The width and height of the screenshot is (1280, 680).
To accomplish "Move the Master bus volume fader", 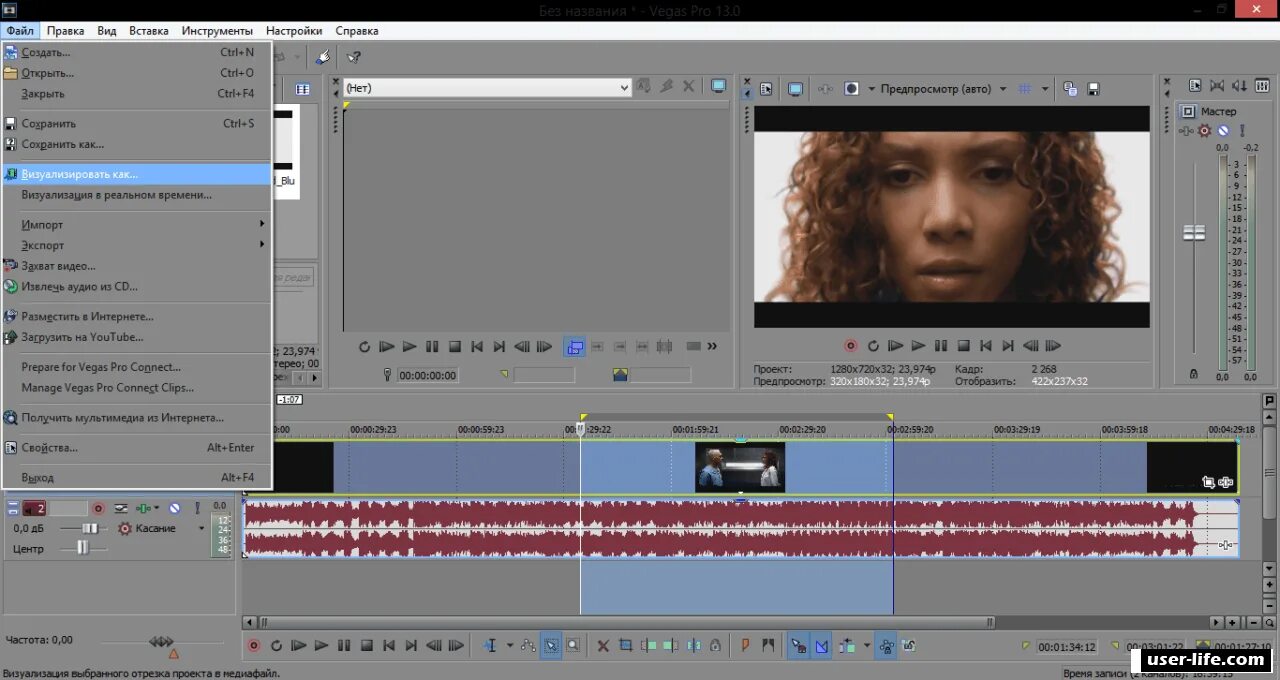I will tap(1194, 232).
